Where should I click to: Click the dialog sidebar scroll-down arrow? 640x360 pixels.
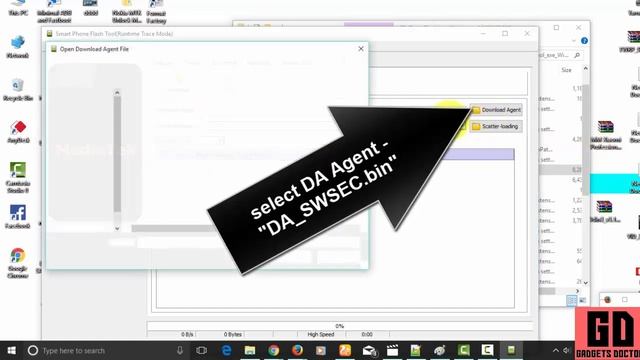[117, 229]
